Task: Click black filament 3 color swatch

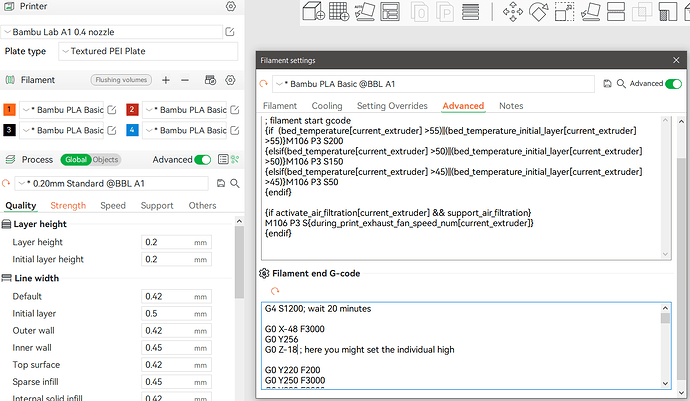Action: coord(9,130)
